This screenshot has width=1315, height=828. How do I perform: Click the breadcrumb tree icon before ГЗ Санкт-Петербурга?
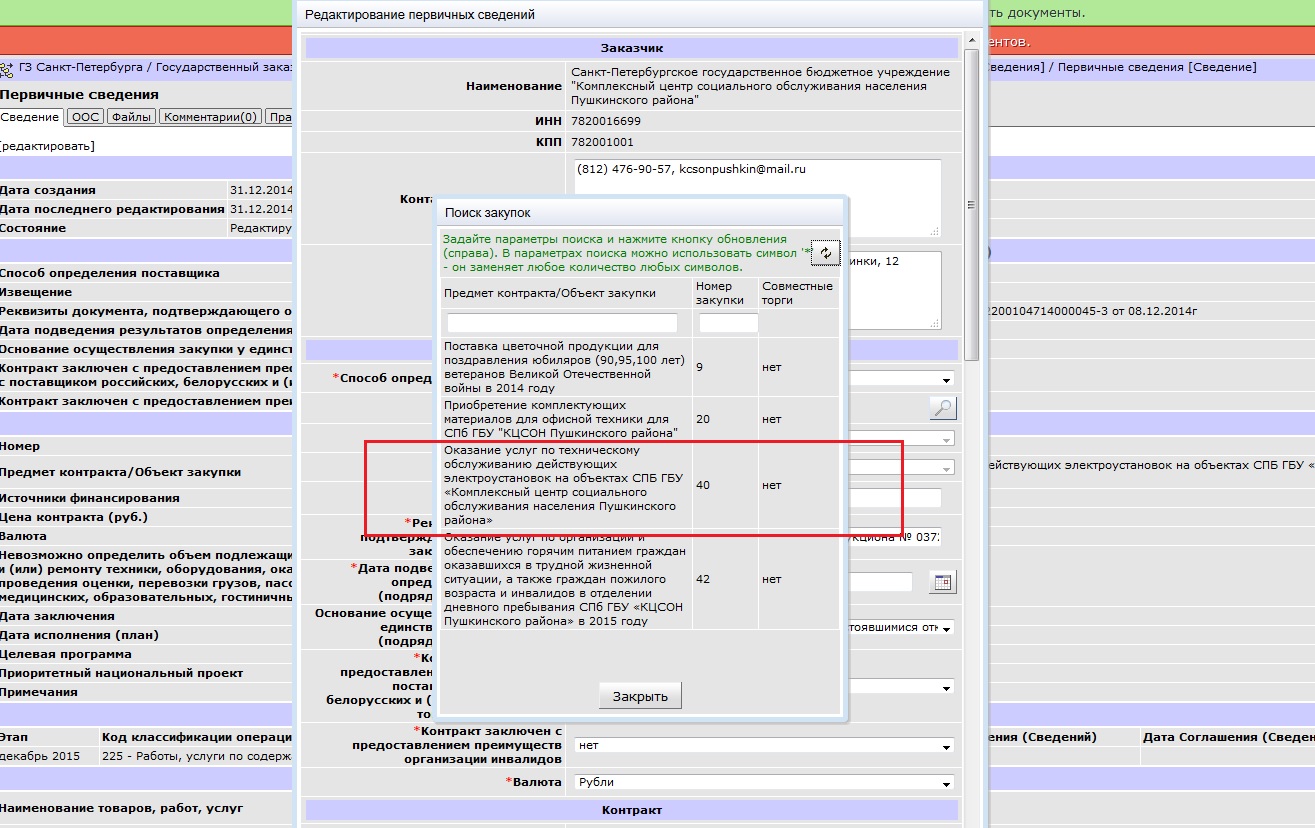[8, 68]
